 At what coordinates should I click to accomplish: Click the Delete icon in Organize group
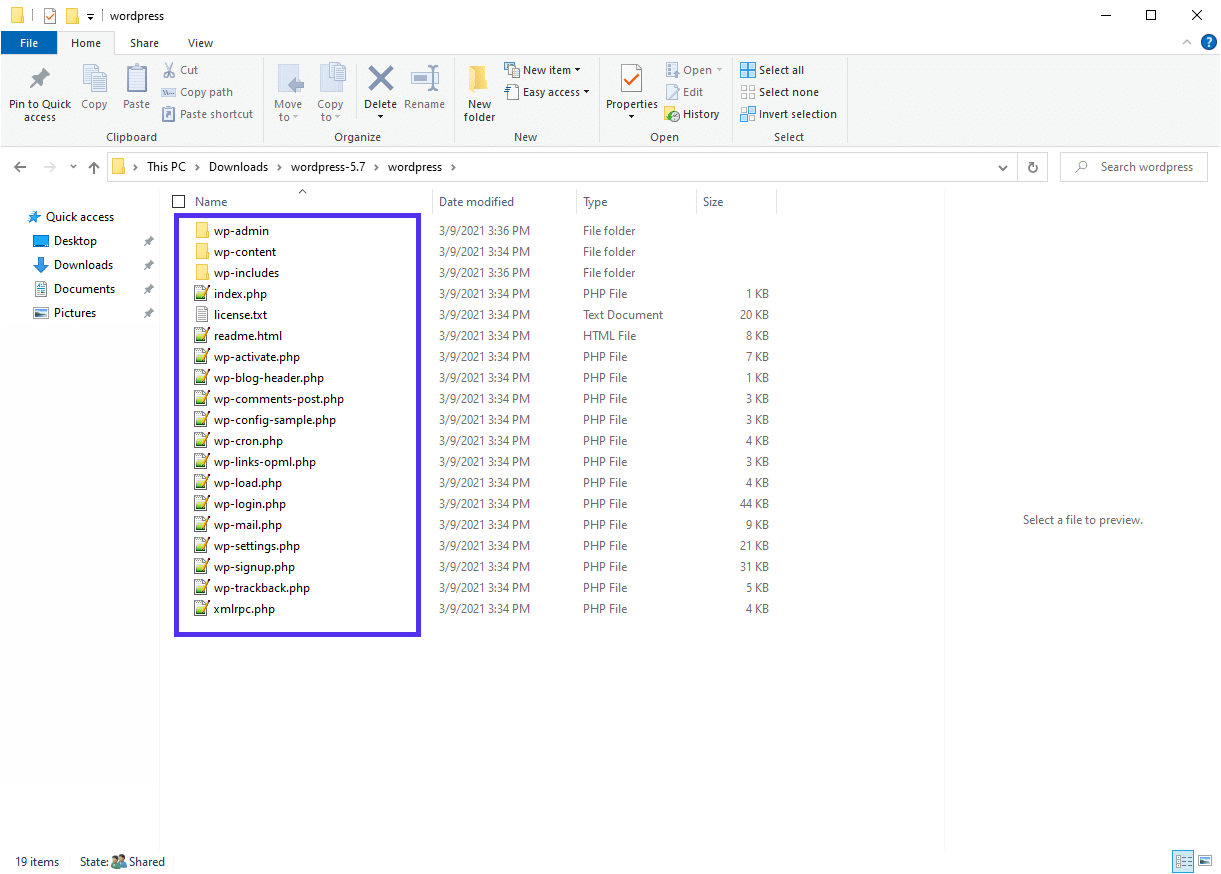(x=380, y=80)
